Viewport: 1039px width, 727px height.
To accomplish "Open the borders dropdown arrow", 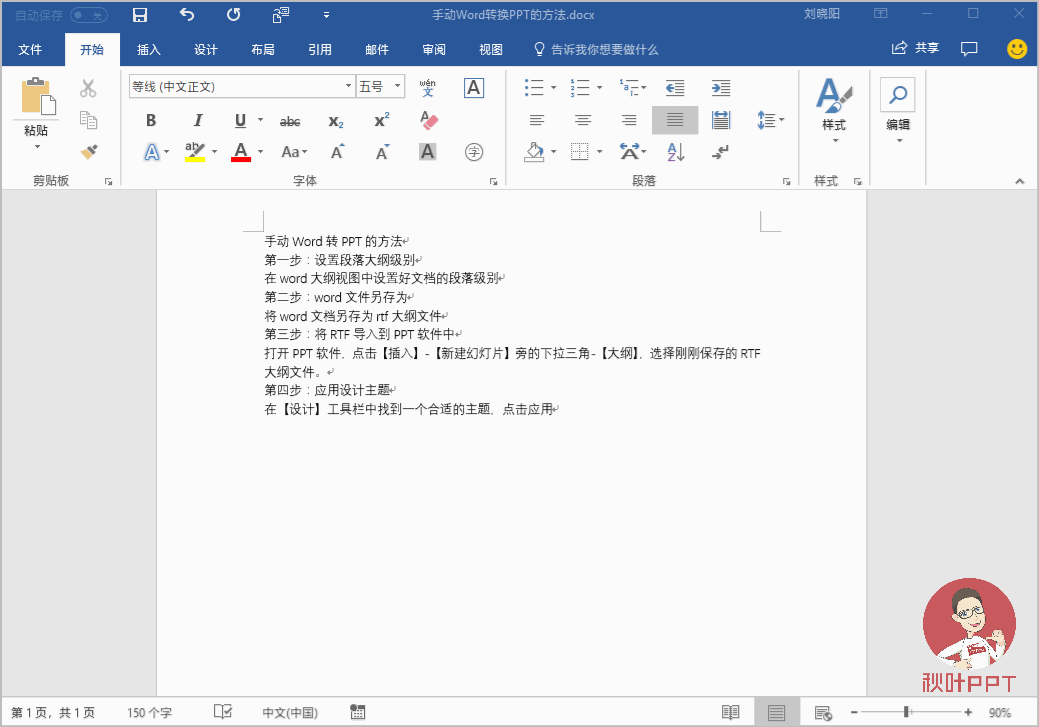I will pyautogui.click(x=600, y=152).
